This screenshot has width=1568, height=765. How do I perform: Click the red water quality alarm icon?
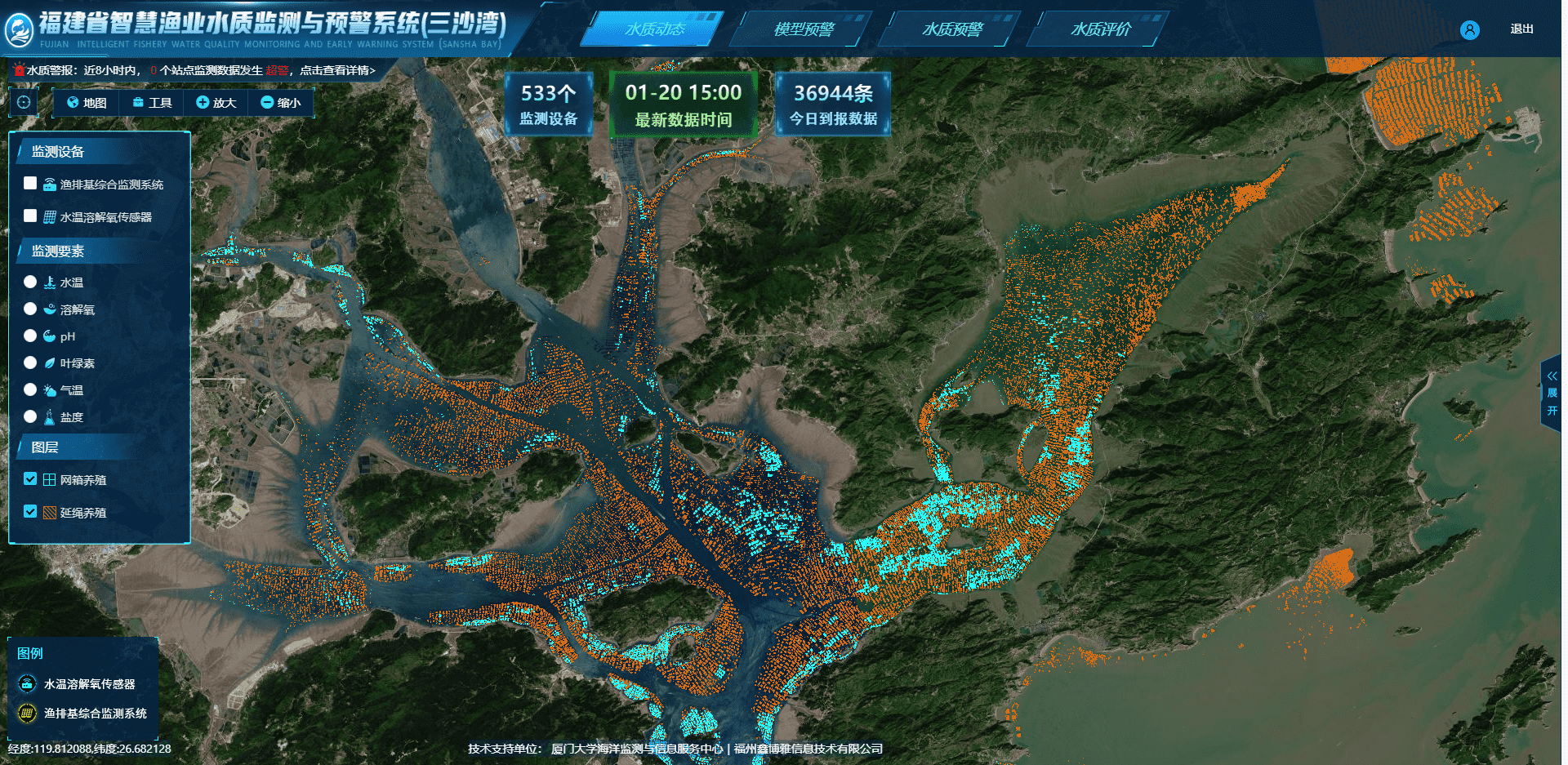click(18, 70)
